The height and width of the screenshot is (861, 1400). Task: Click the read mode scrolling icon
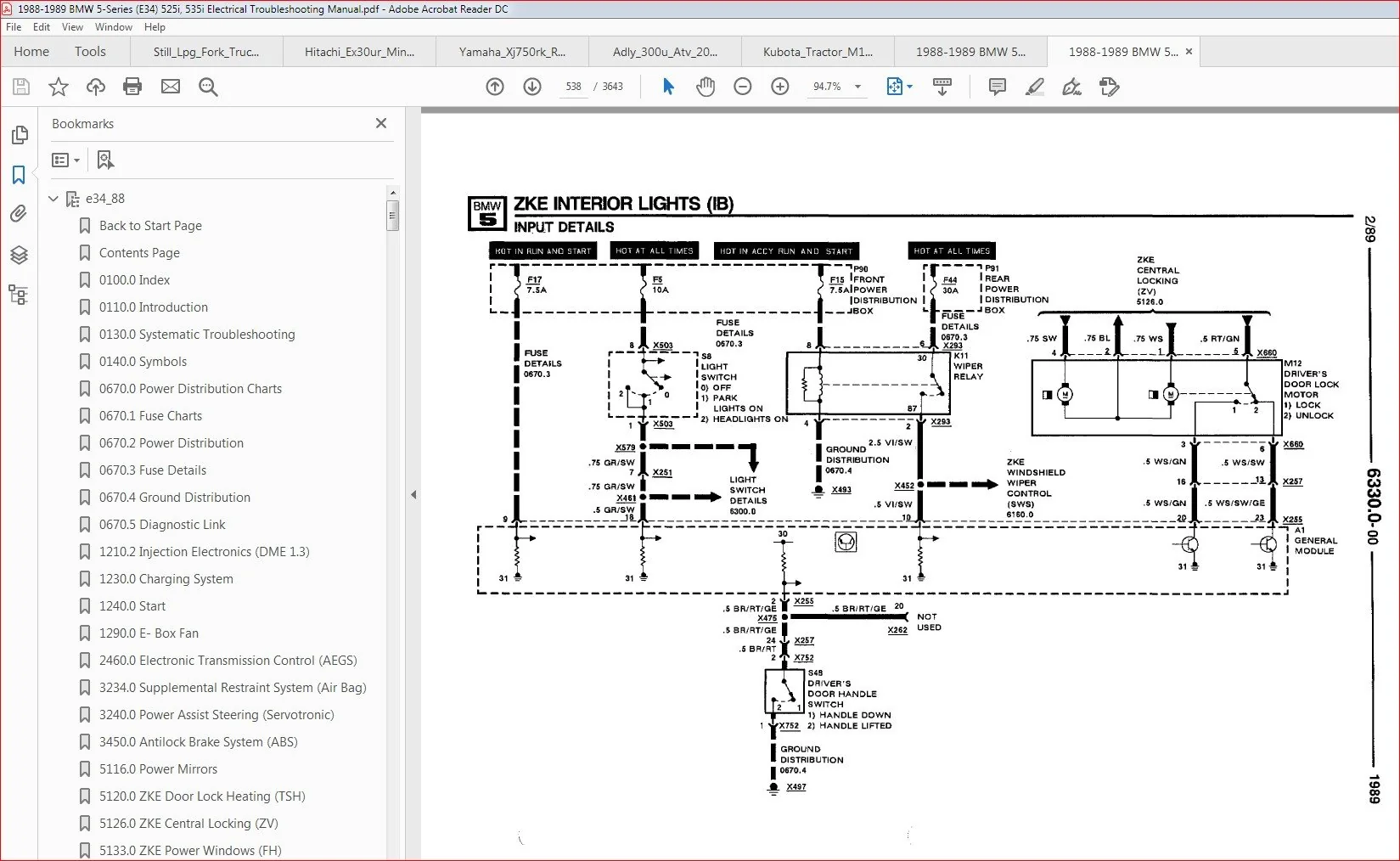point(942,87)
